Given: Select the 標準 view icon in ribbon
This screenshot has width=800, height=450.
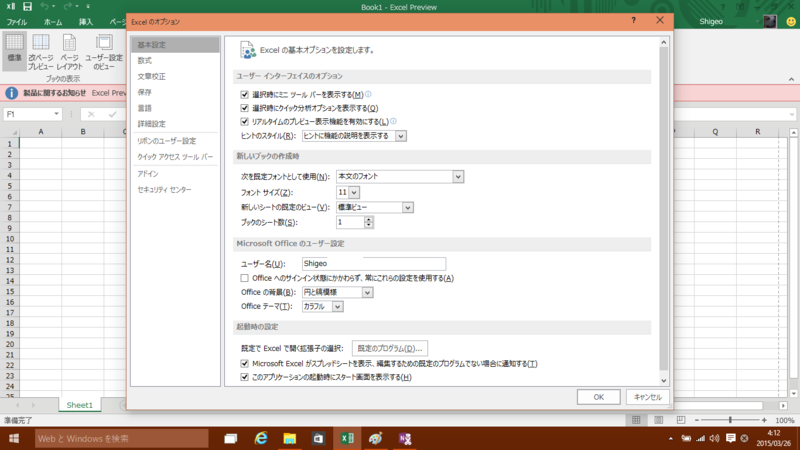Looking at the screenshot, I should (14, 51).
